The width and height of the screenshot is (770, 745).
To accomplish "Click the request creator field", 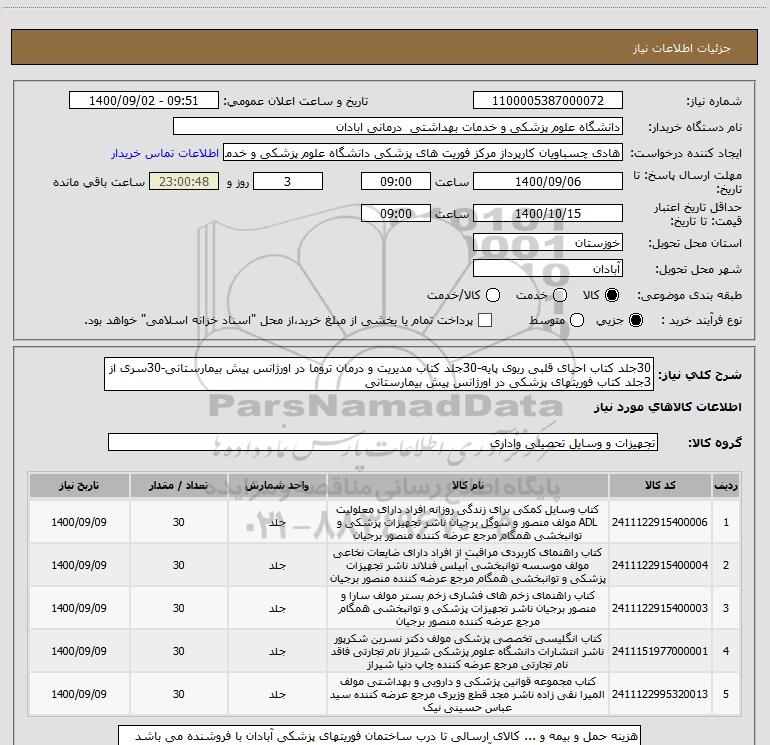I will pos(423,153).
